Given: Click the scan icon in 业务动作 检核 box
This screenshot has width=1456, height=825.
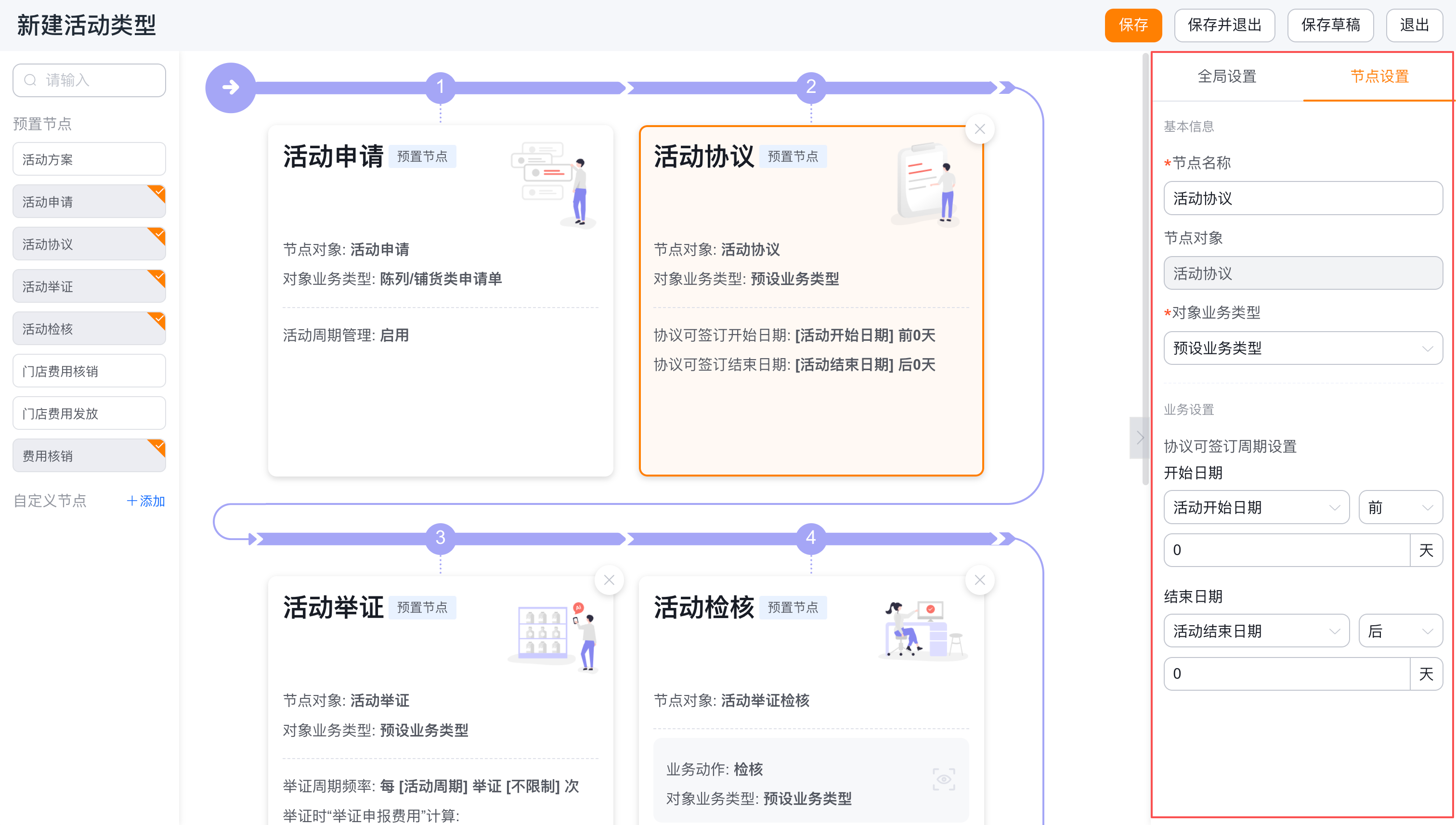Looking at the screenshot, I should (x=944, y=780).
